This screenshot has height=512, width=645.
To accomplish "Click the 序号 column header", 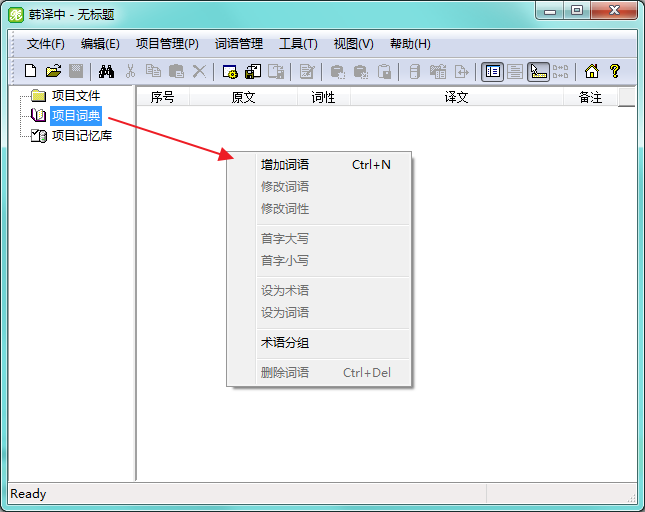I will pos(162,97).
